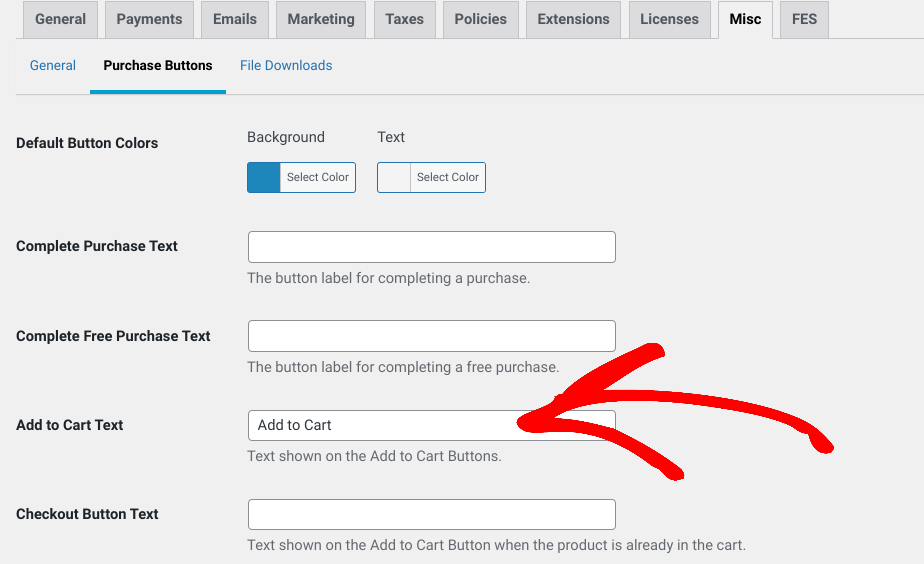Open the Policies tab

[x=480, y=19]
